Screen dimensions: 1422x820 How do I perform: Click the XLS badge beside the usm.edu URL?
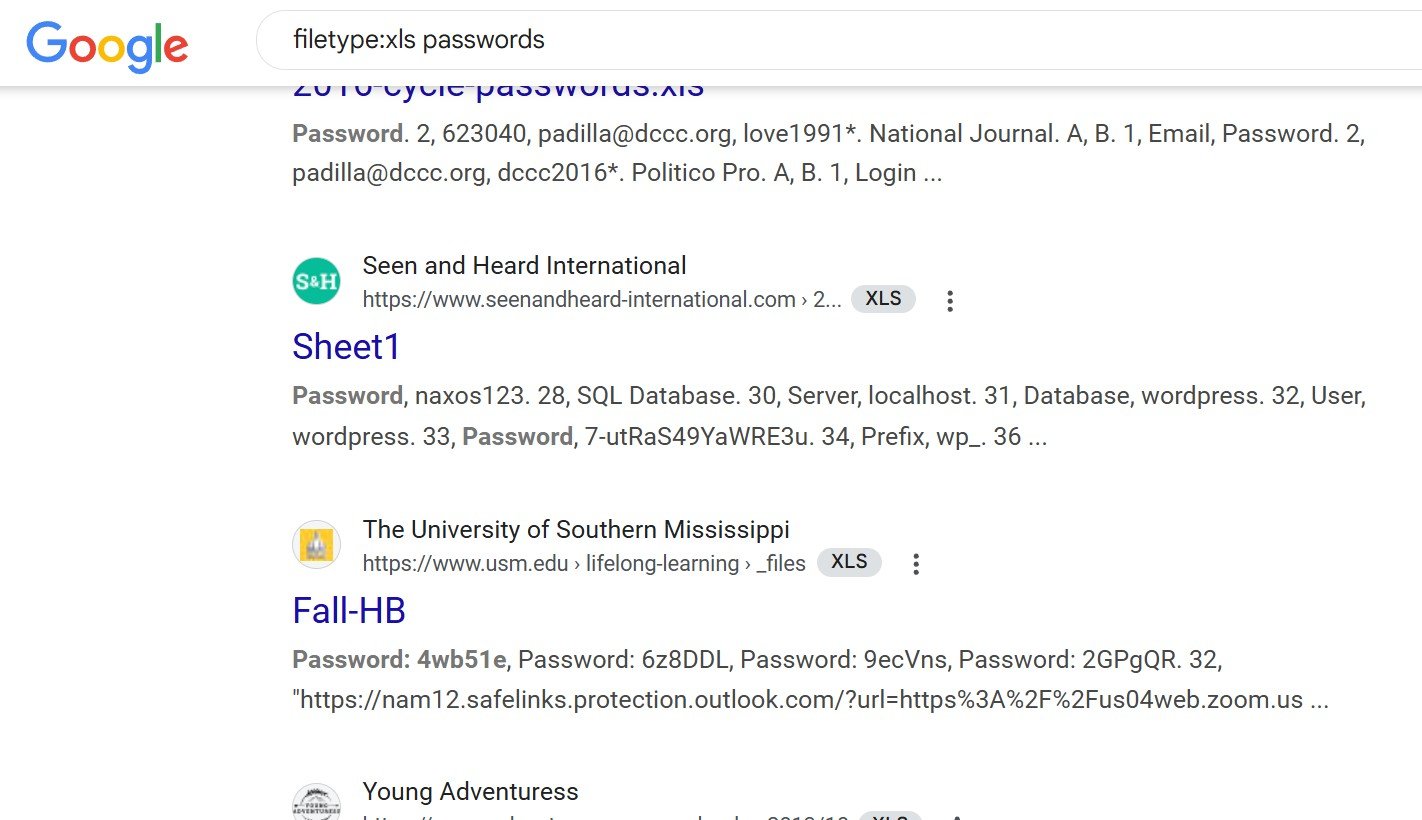849,562
